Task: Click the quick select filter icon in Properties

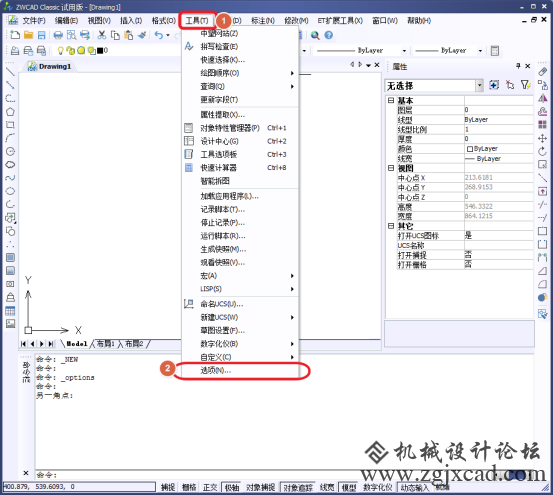Action: [525, 85]
